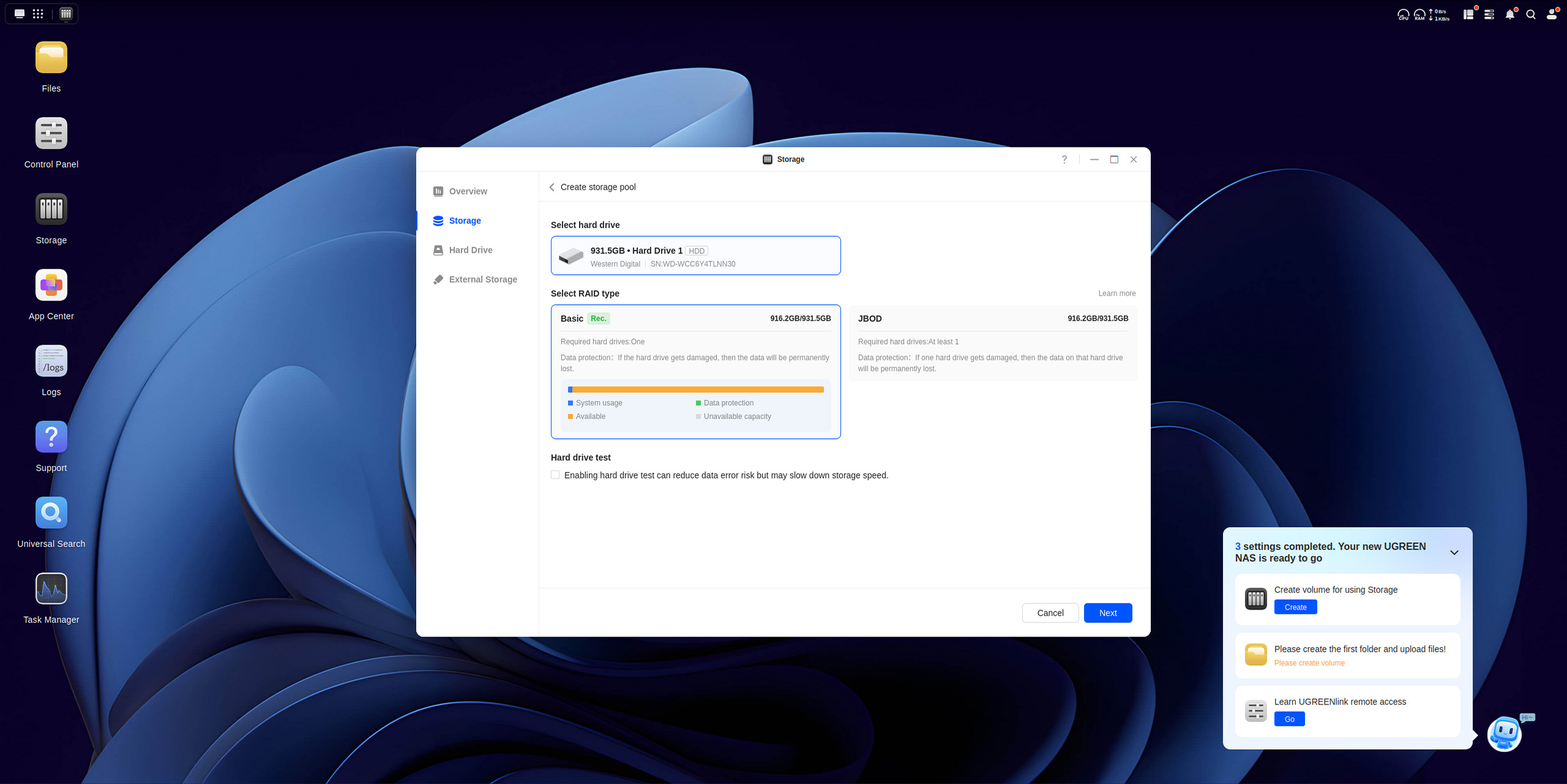Launch App Center from the desktop
Screen dimensions: 1567x784
pyautogui.click(x=51, y=285)
